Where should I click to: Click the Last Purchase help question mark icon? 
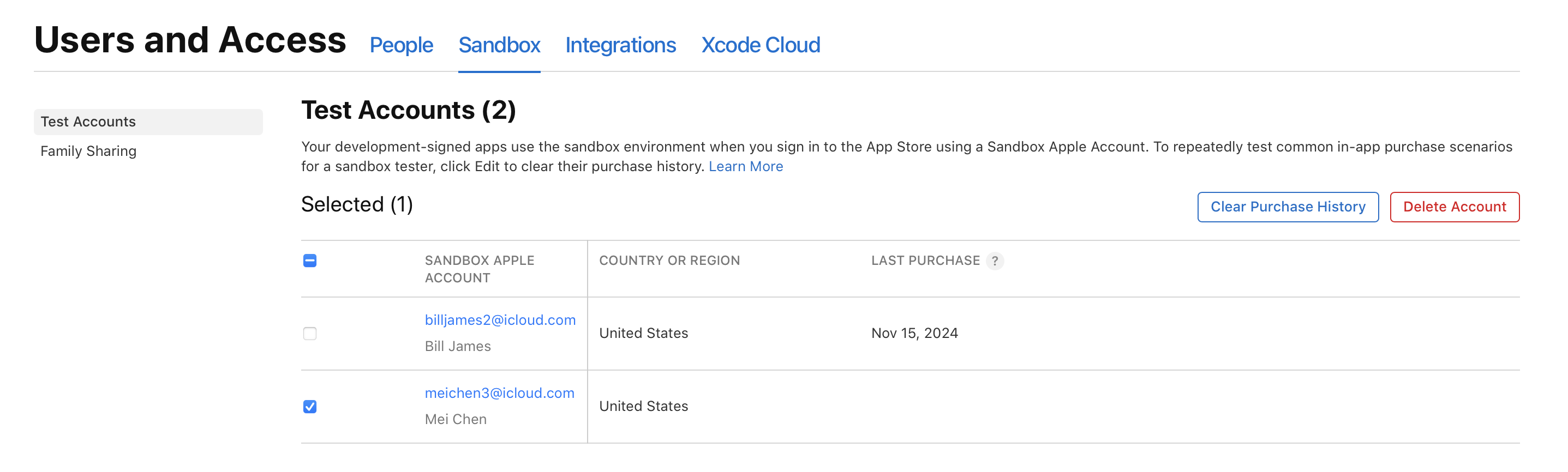pyautogui.click(x=994, y=261)
